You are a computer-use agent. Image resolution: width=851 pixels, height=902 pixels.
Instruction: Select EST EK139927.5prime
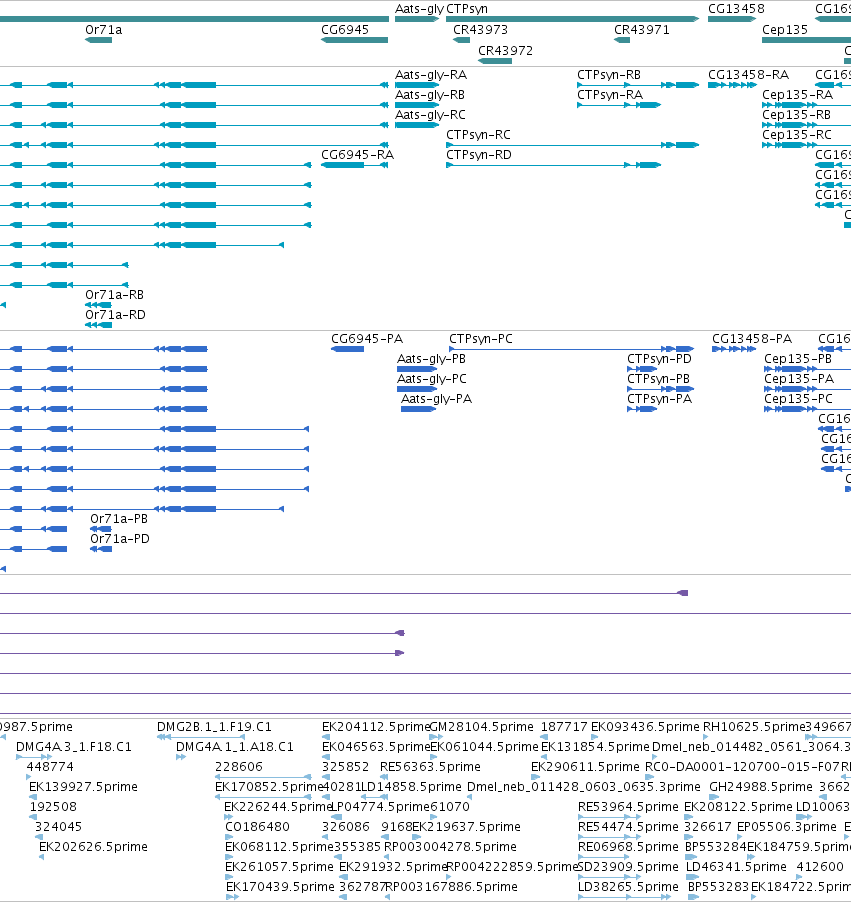(x=83, y=787)
